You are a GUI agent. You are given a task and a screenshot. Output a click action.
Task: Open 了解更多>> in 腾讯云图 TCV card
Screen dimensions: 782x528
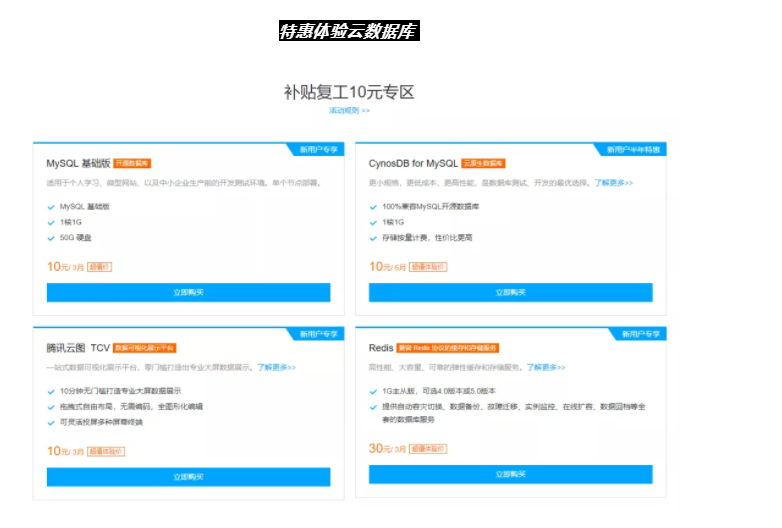(276, 367)
